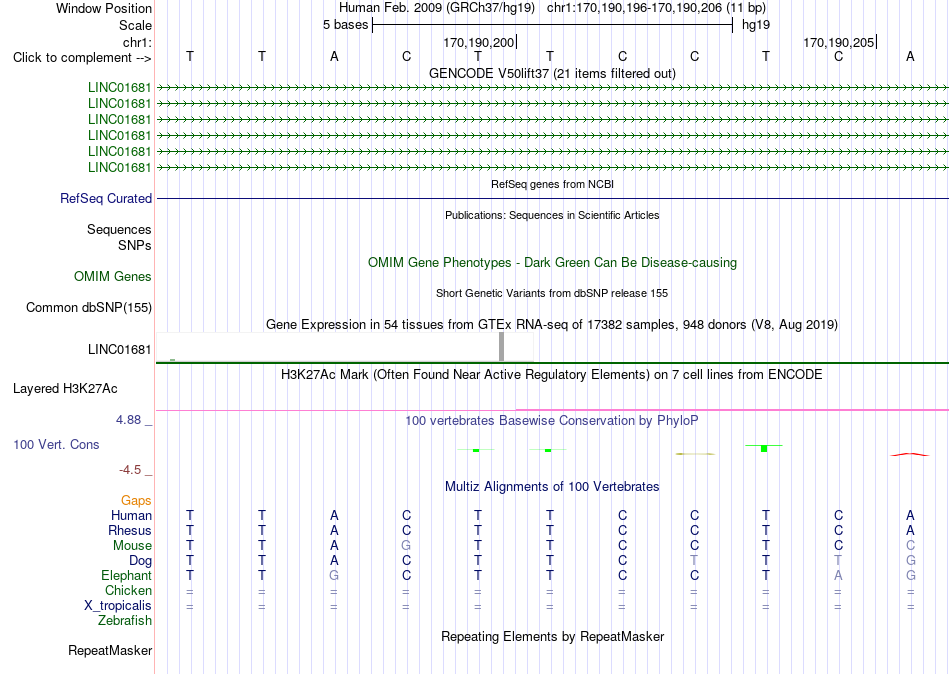
Task: Click the Elephant species label
Action: click(126, 575)
